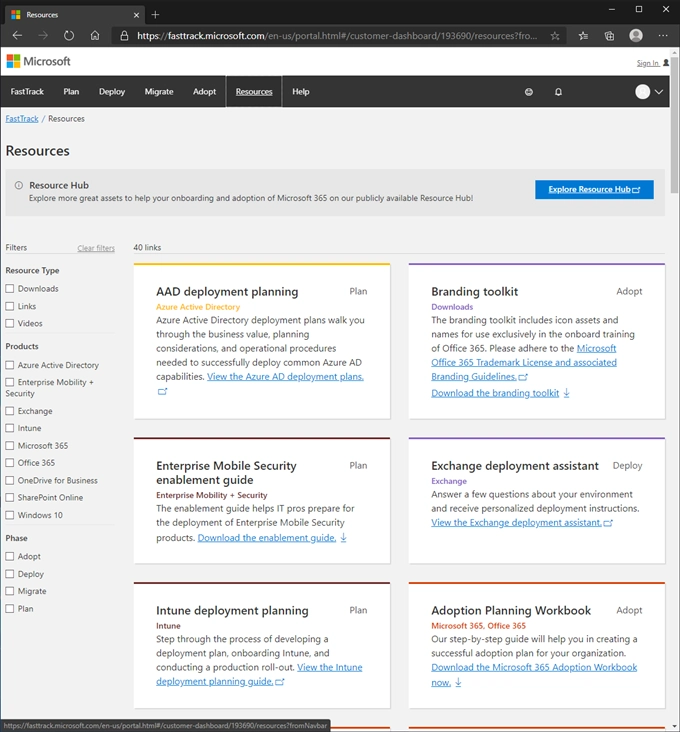Open View the Azure AD deployment plans link
This screenshot has height=732, width=680.
tap(285, 376)
